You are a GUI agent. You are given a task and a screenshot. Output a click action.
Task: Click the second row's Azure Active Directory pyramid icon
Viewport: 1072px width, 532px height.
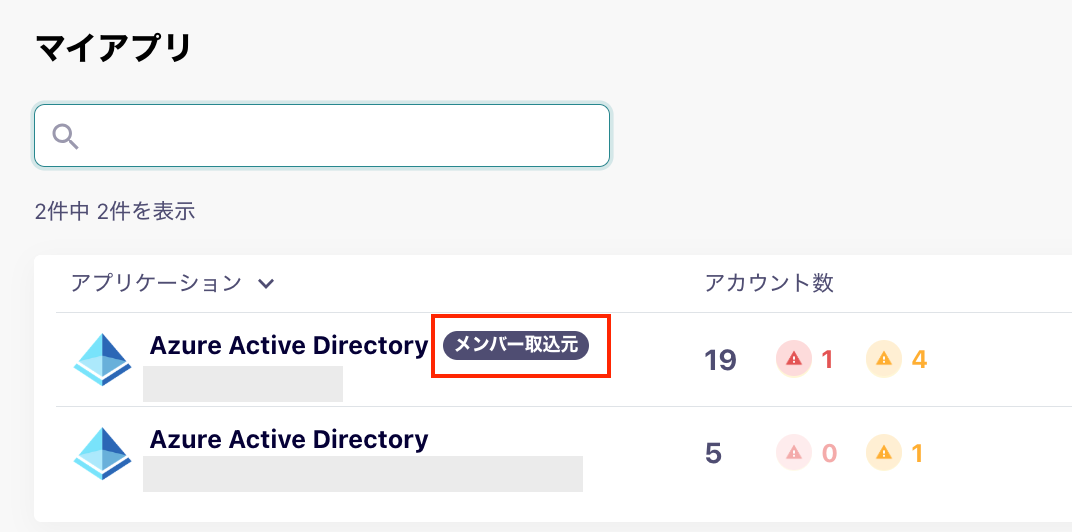pos(103,453)
